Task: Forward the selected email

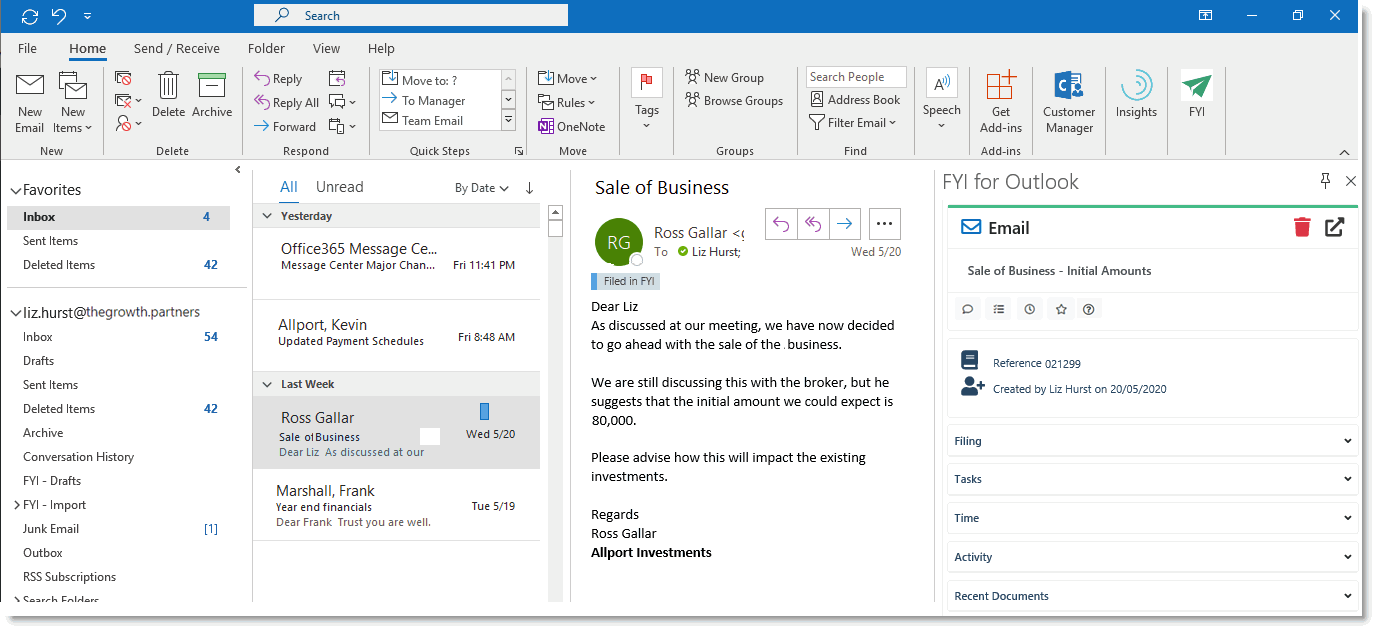Action: point(285,126)
